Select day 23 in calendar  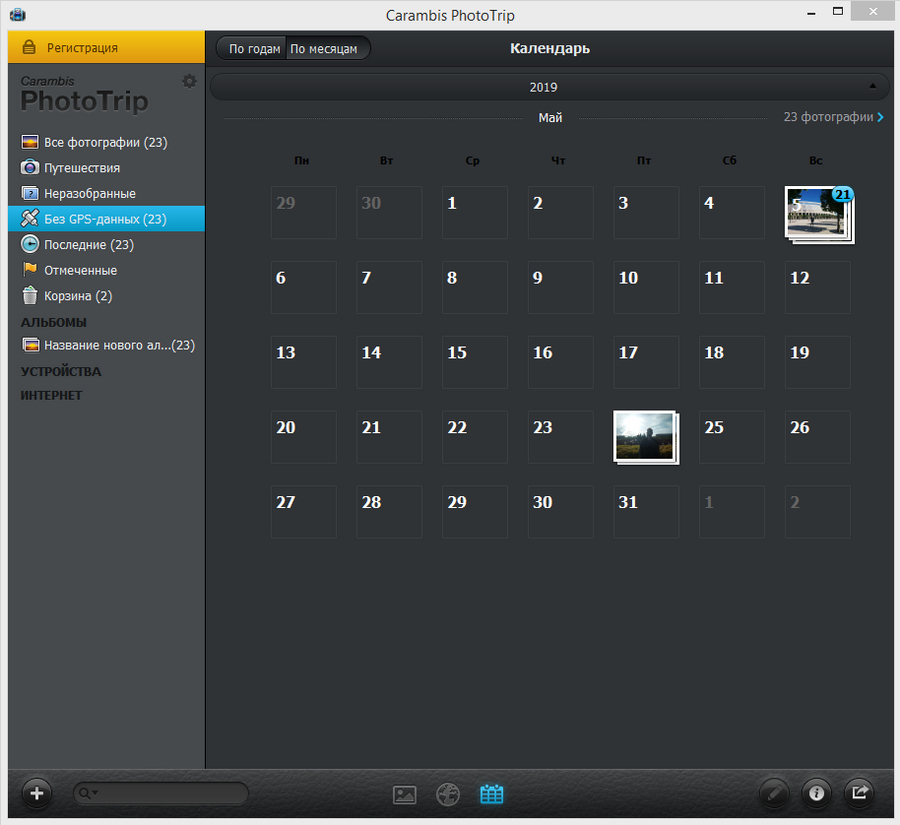click(560, 437)
